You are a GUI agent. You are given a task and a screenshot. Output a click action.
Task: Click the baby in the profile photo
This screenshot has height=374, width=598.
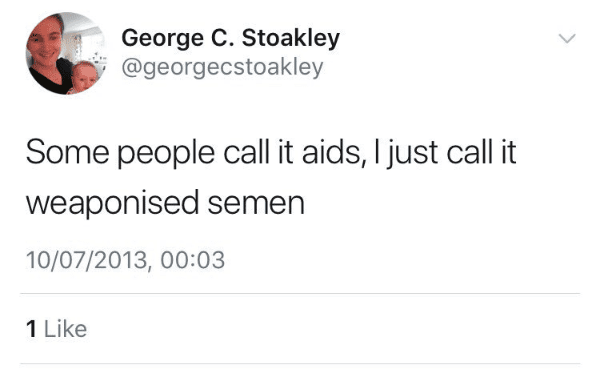pyautogui.click(x=85, y=76)
